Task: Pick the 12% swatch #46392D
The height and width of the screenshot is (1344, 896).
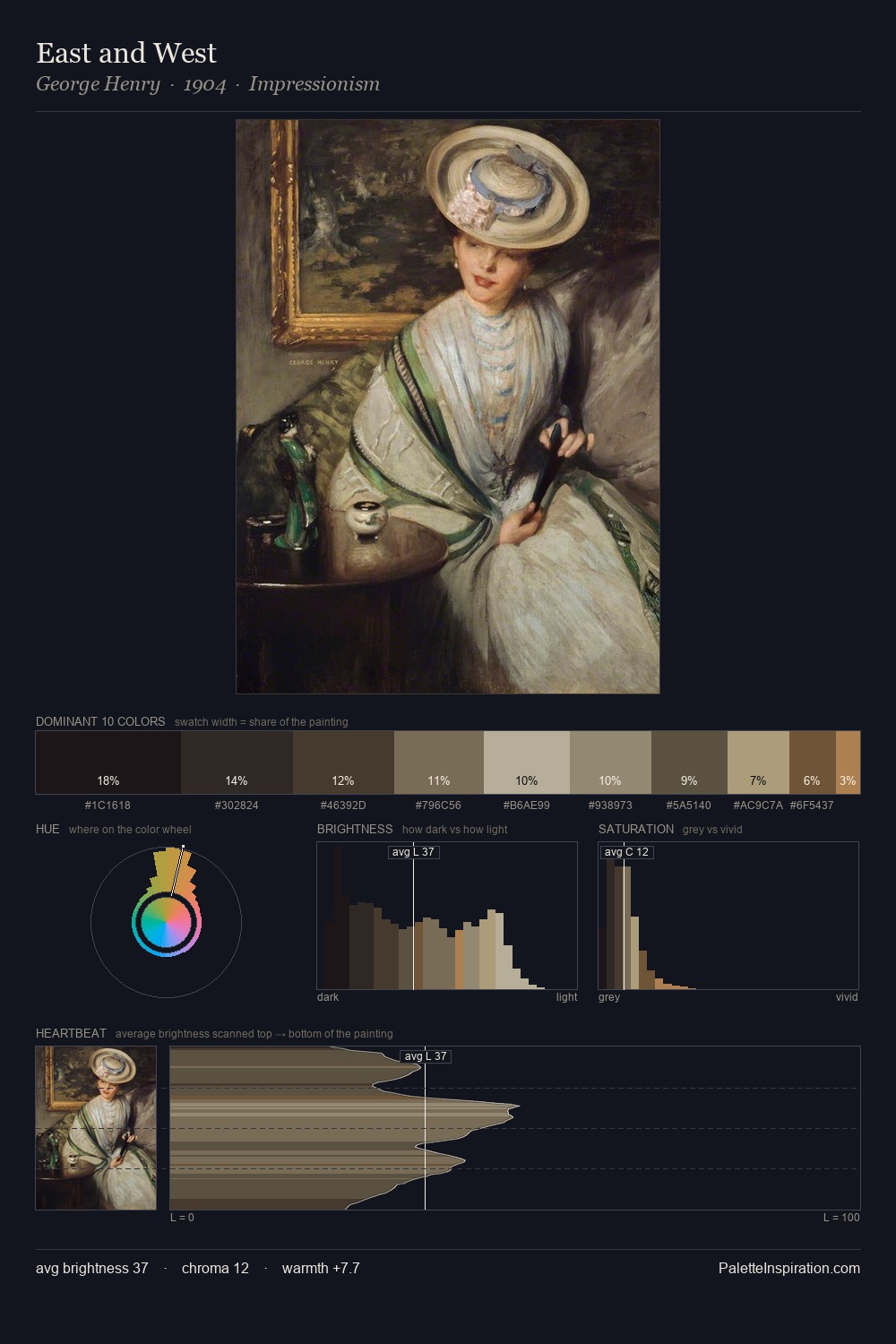Action: click(x=343, y=762)
